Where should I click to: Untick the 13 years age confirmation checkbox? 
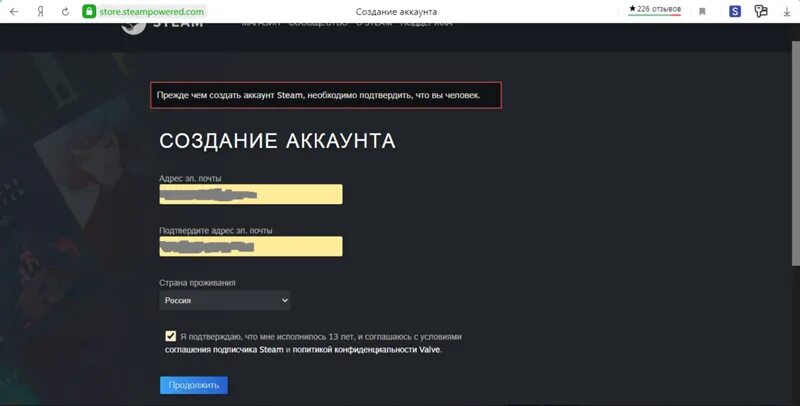tap(170, 336)
